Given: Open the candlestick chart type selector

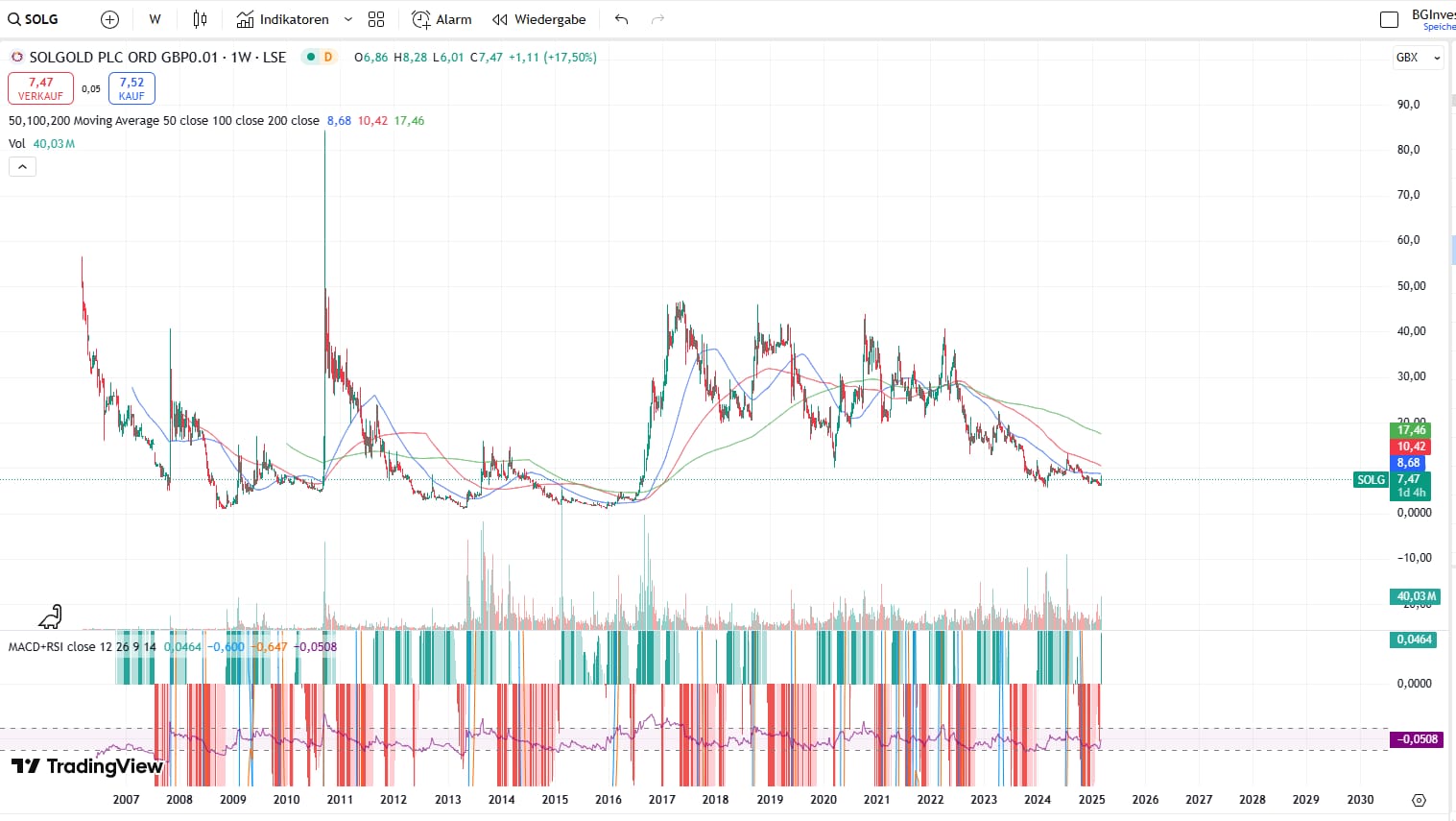Looking at the screenshot, I should [x=200, y=19].
